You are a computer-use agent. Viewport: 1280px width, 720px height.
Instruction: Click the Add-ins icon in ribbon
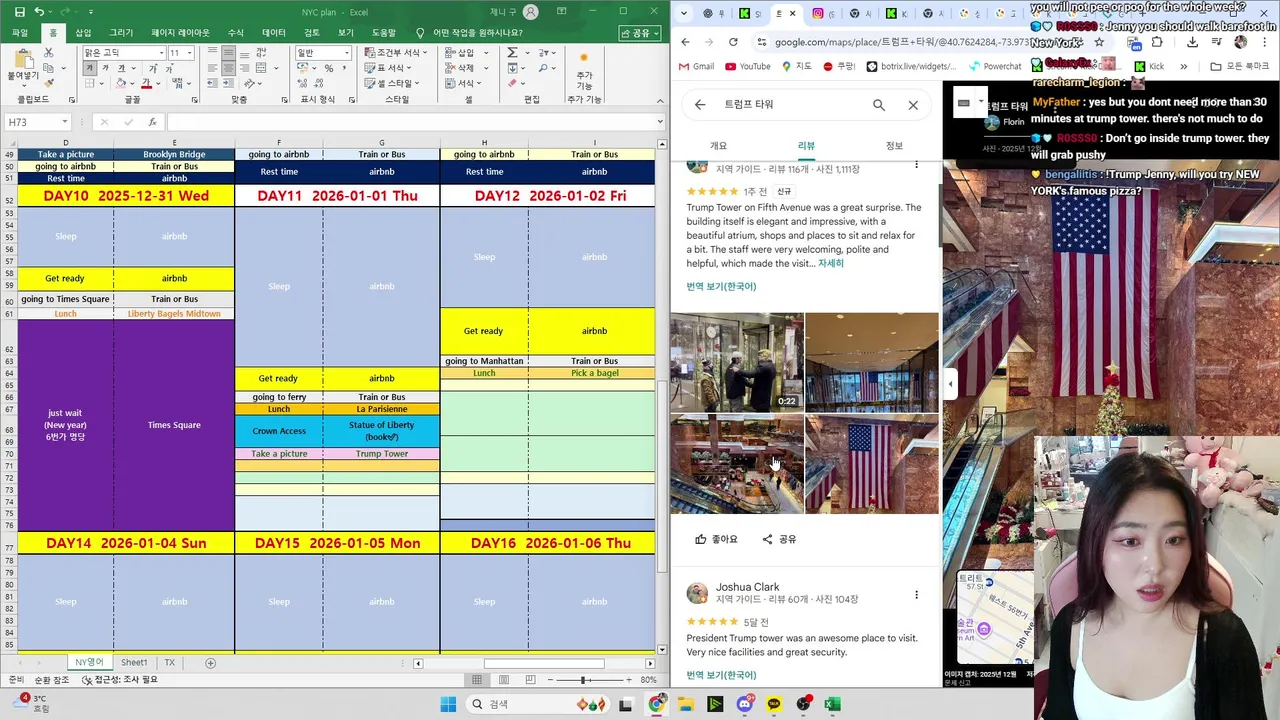pyautogui.click(x=585, y=70)
